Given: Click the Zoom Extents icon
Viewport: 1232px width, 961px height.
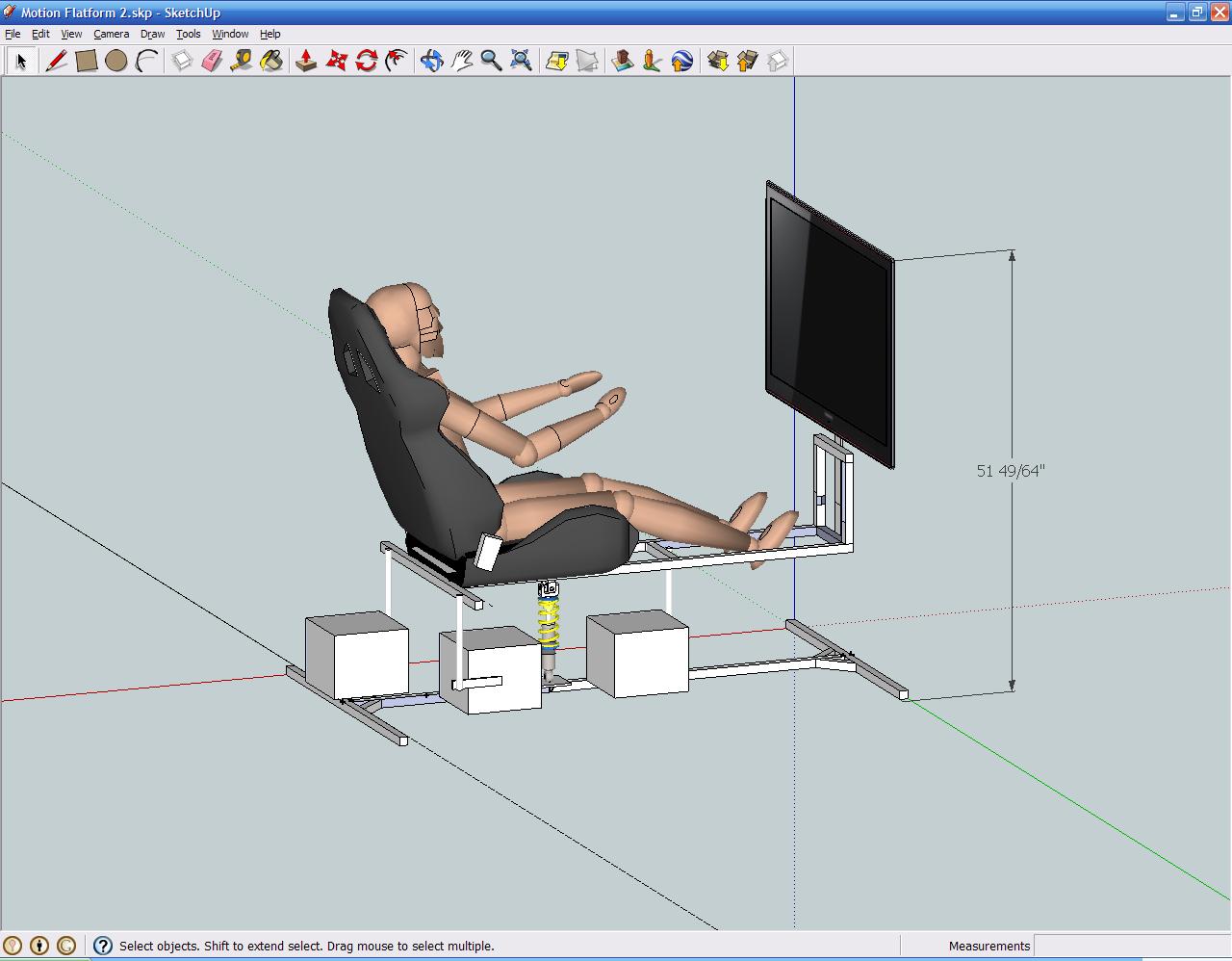Looking at the screenshot, I should coord(521,61).
